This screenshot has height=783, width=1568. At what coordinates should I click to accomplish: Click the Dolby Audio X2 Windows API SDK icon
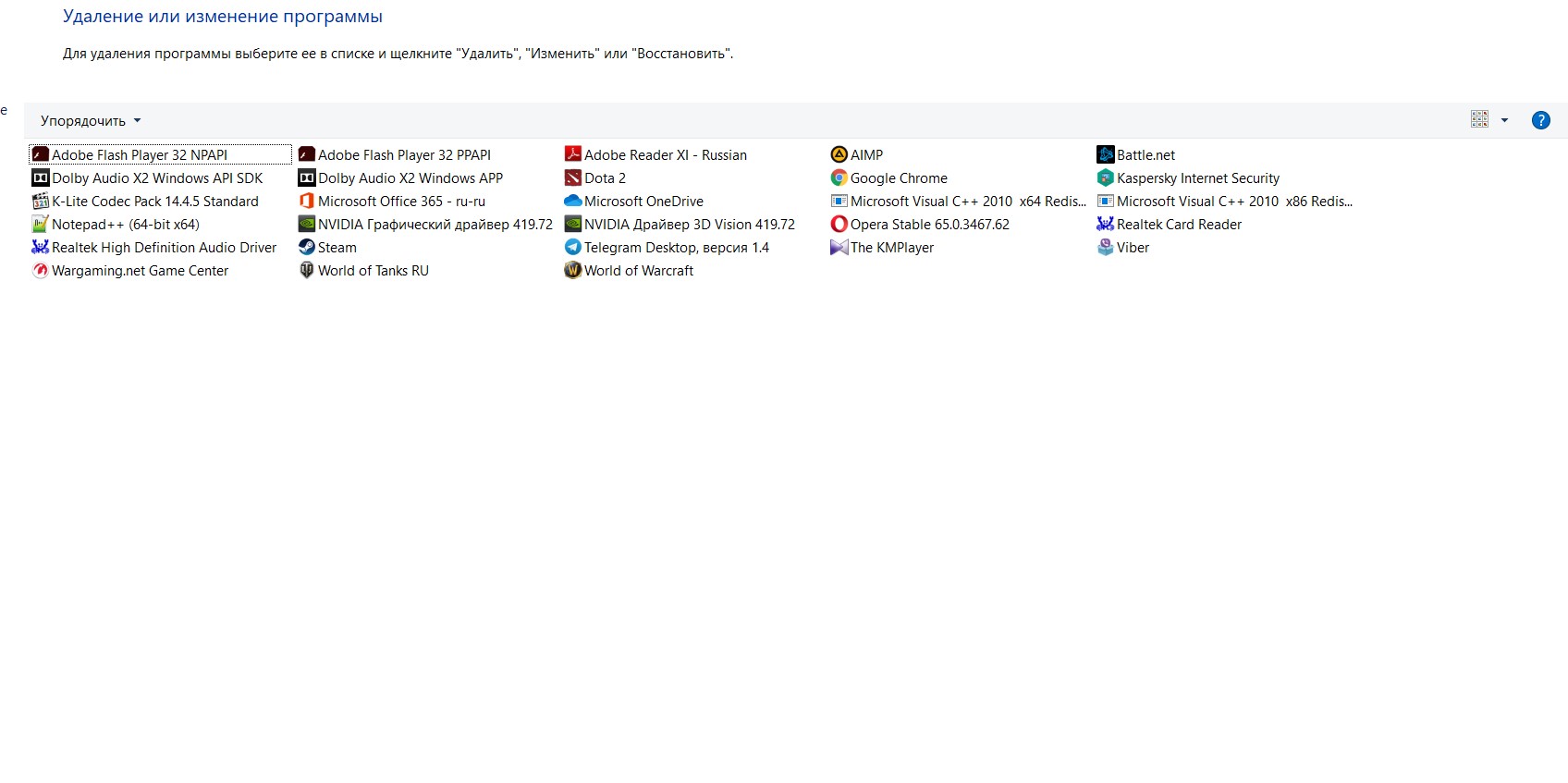41,177
